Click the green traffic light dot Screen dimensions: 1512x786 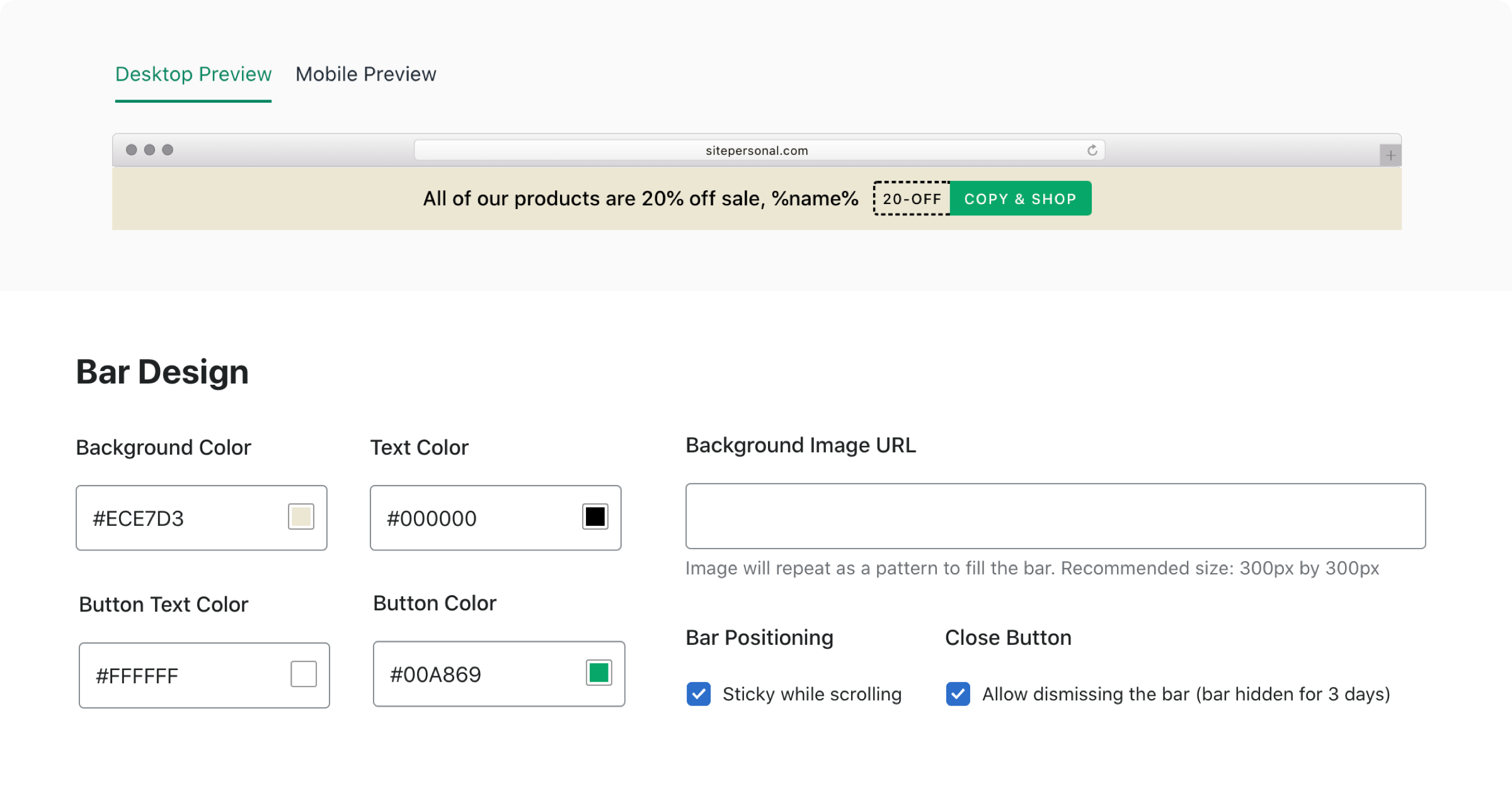click(x=168, y=150)
